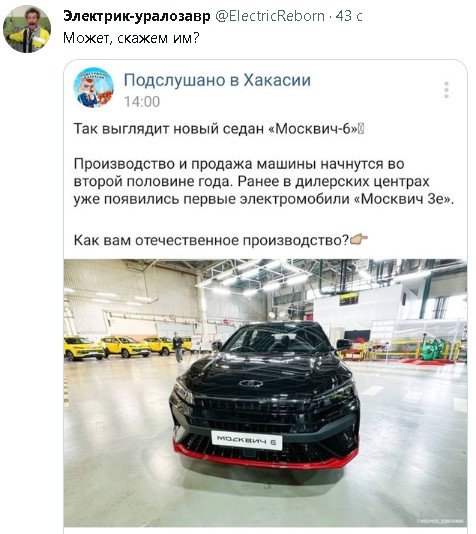The width and height of the screenshot is (476, 534).
Task: Click the emblem on the car hood
Action: pyautogui.click(x=251, y=383)
